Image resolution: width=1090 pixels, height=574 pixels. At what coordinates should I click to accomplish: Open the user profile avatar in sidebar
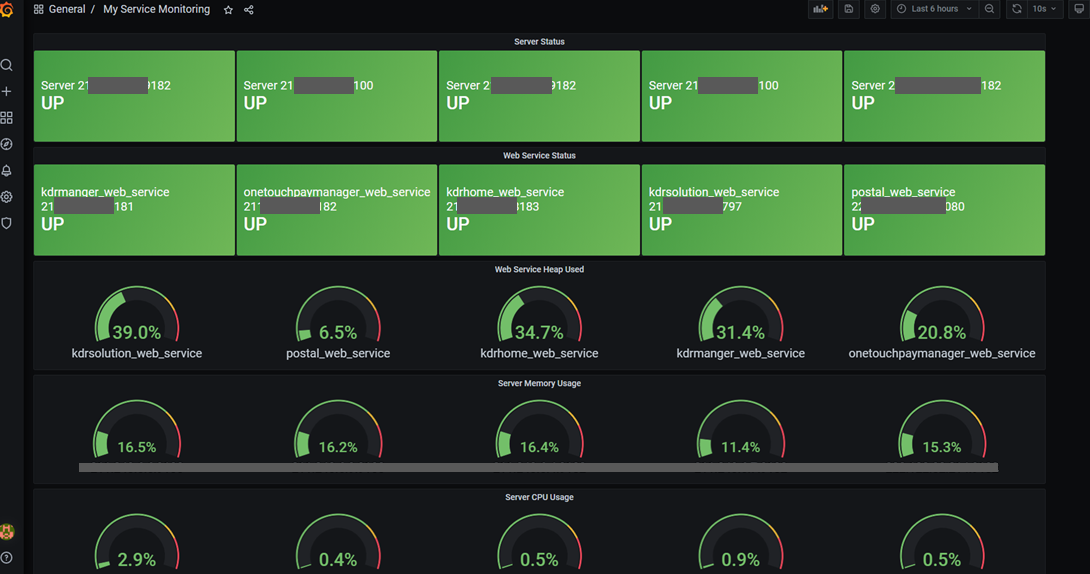point(7,532)
